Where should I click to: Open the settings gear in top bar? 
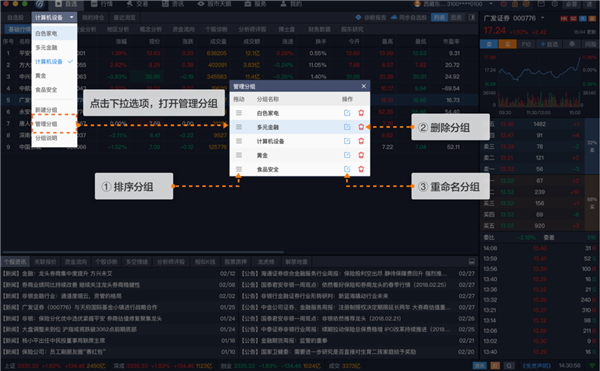(554, 4)
